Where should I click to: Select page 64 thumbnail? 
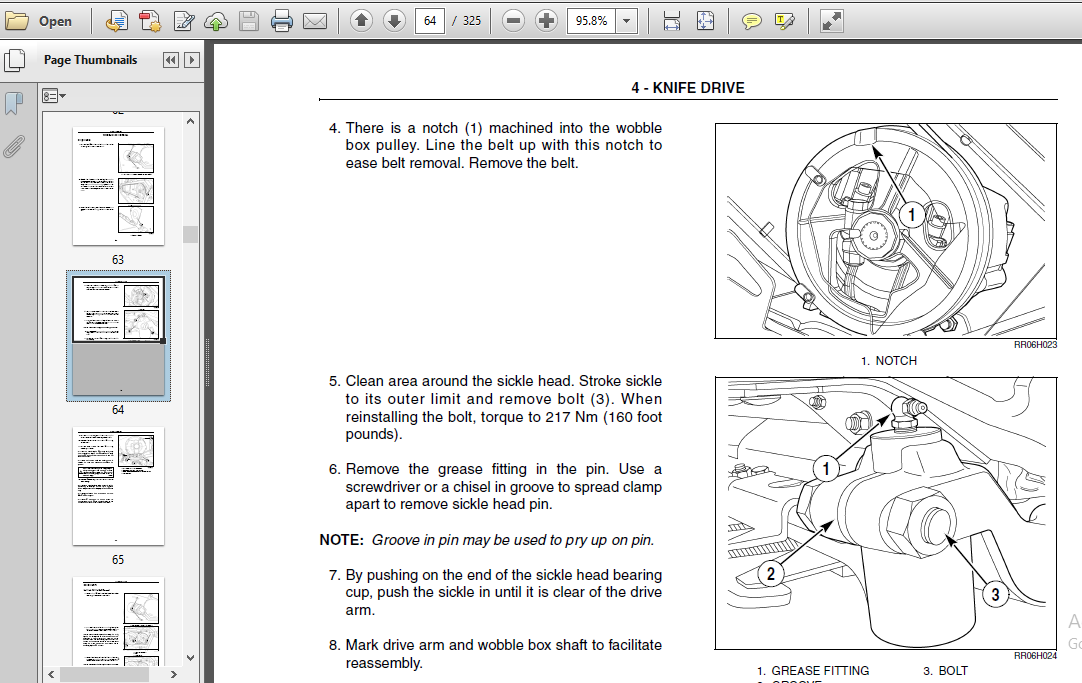[x=119, y=336]
